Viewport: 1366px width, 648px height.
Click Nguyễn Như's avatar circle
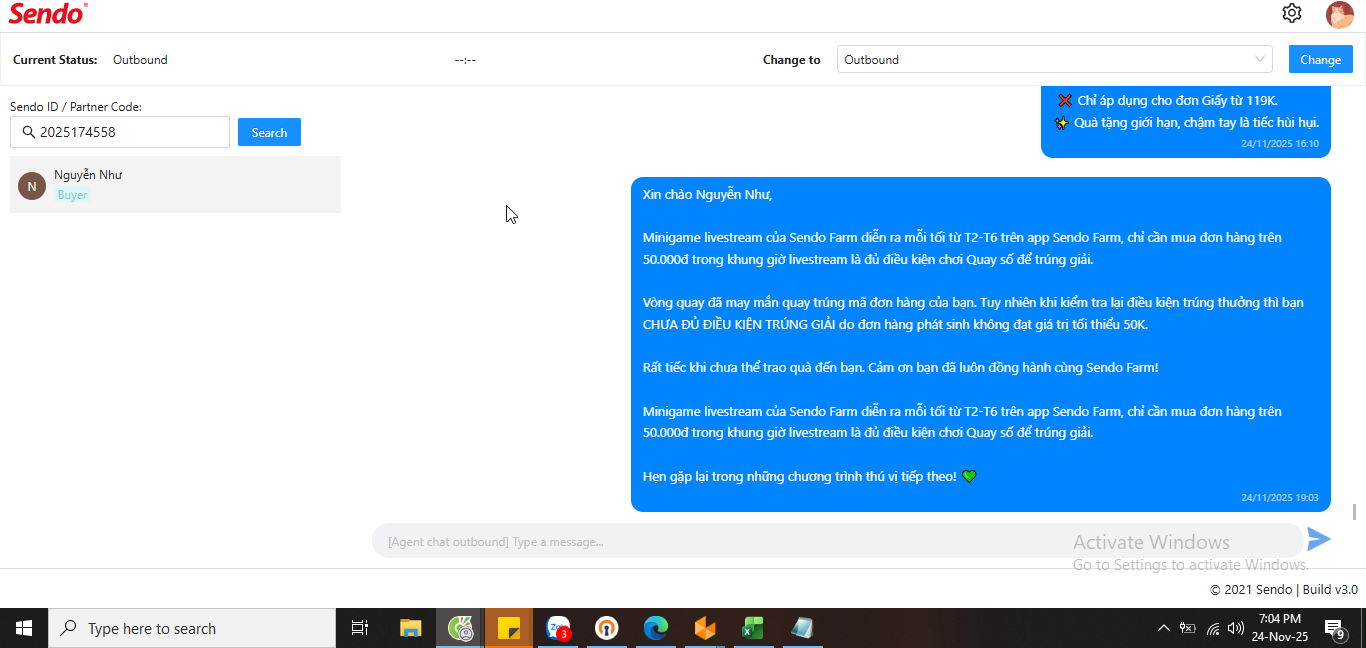(32, 185)
